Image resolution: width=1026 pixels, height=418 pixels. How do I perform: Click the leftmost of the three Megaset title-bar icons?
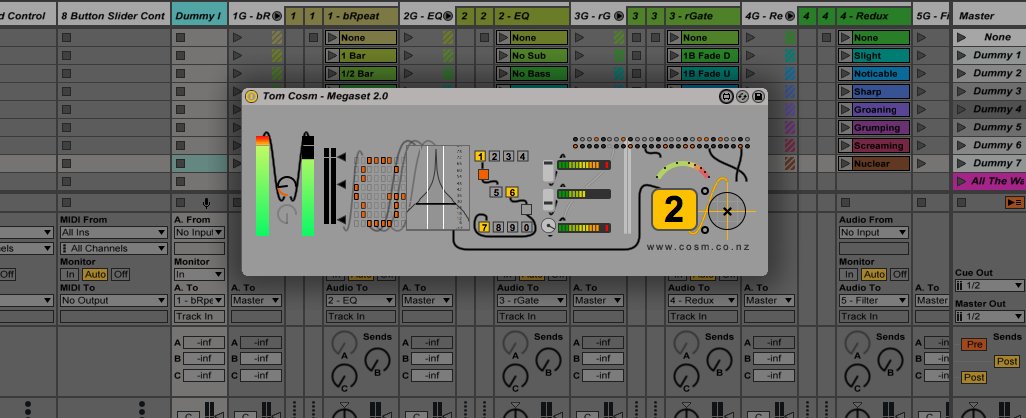coord(726,97)
